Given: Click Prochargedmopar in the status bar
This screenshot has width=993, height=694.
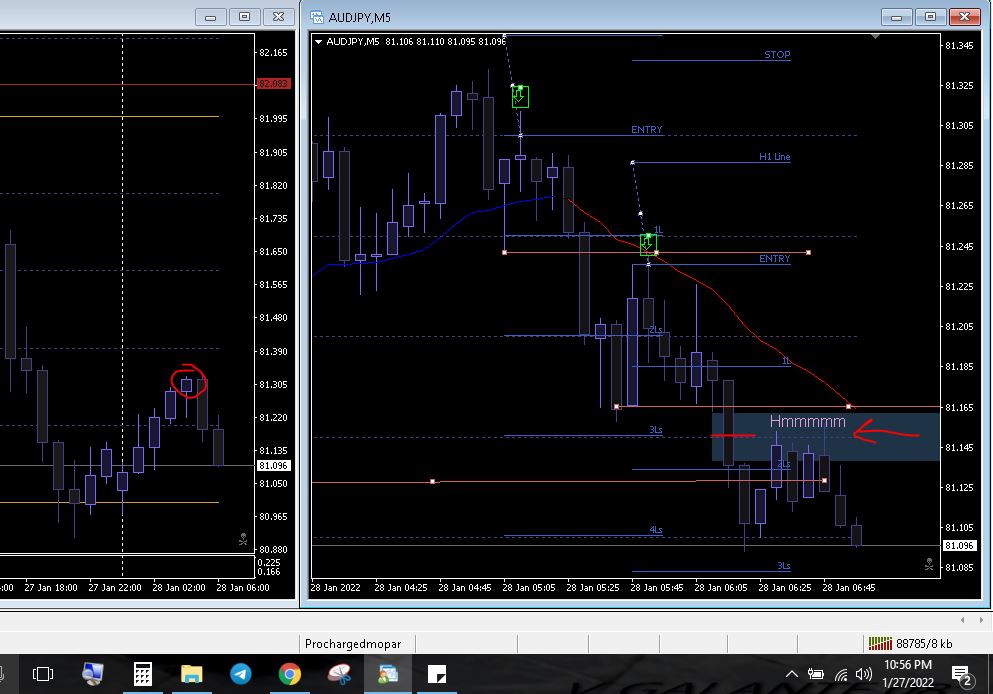Looking at the screenshot, I should pyautogui.click(x=353, y=643).
